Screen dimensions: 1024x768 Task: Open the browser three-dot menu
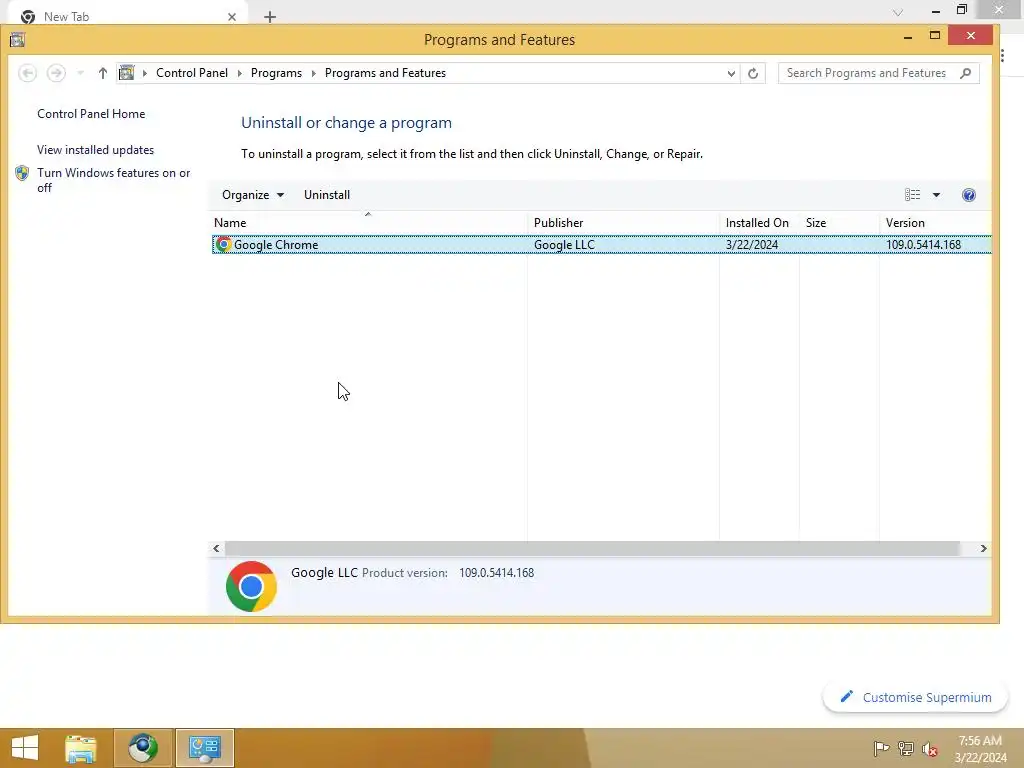pyautogui.click(x=1002, y=56)
